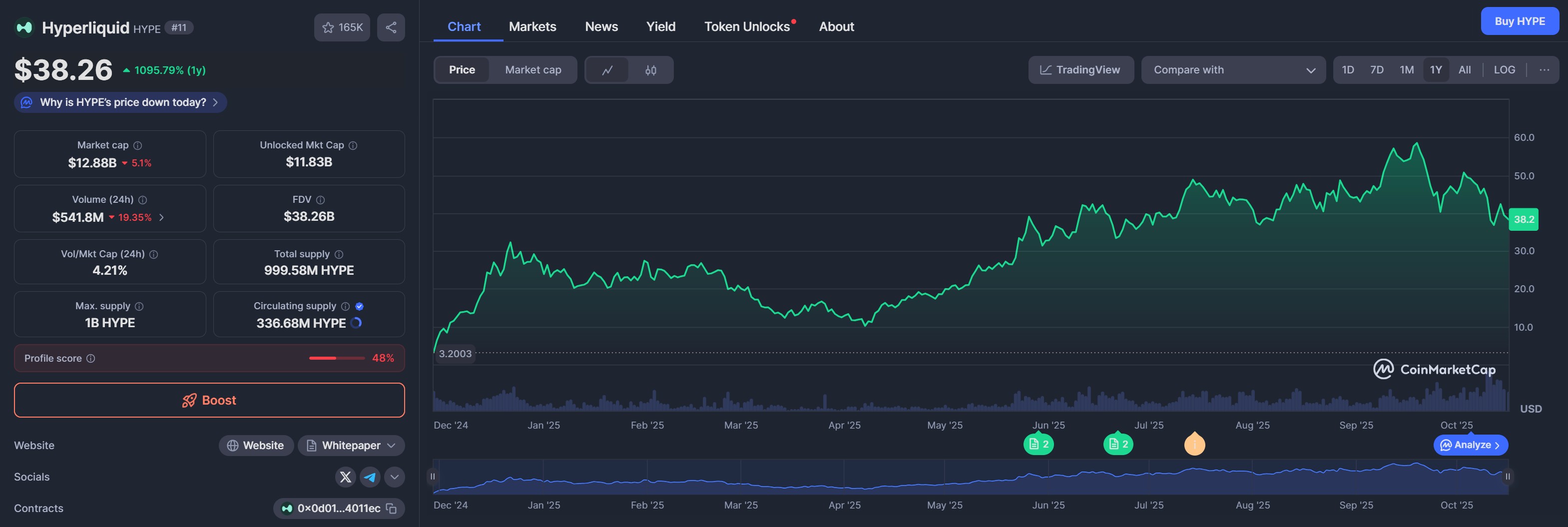Viewport: 1568px width, 527px height.
Task: Switch to the Markets tab
Action: 532,26
